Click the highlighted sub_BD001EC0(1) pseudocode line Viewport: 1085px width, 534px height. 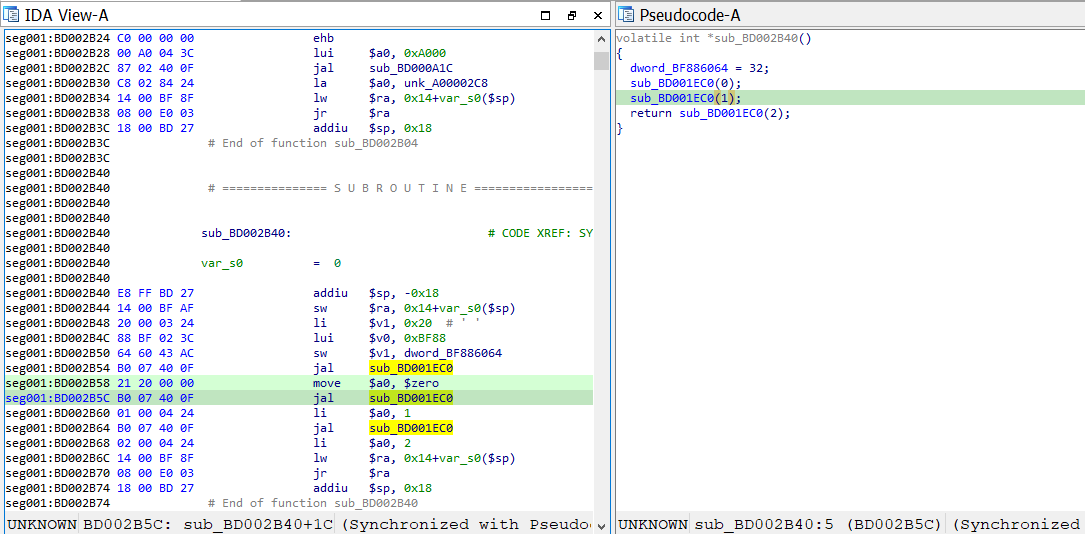(x=850, y=98)
